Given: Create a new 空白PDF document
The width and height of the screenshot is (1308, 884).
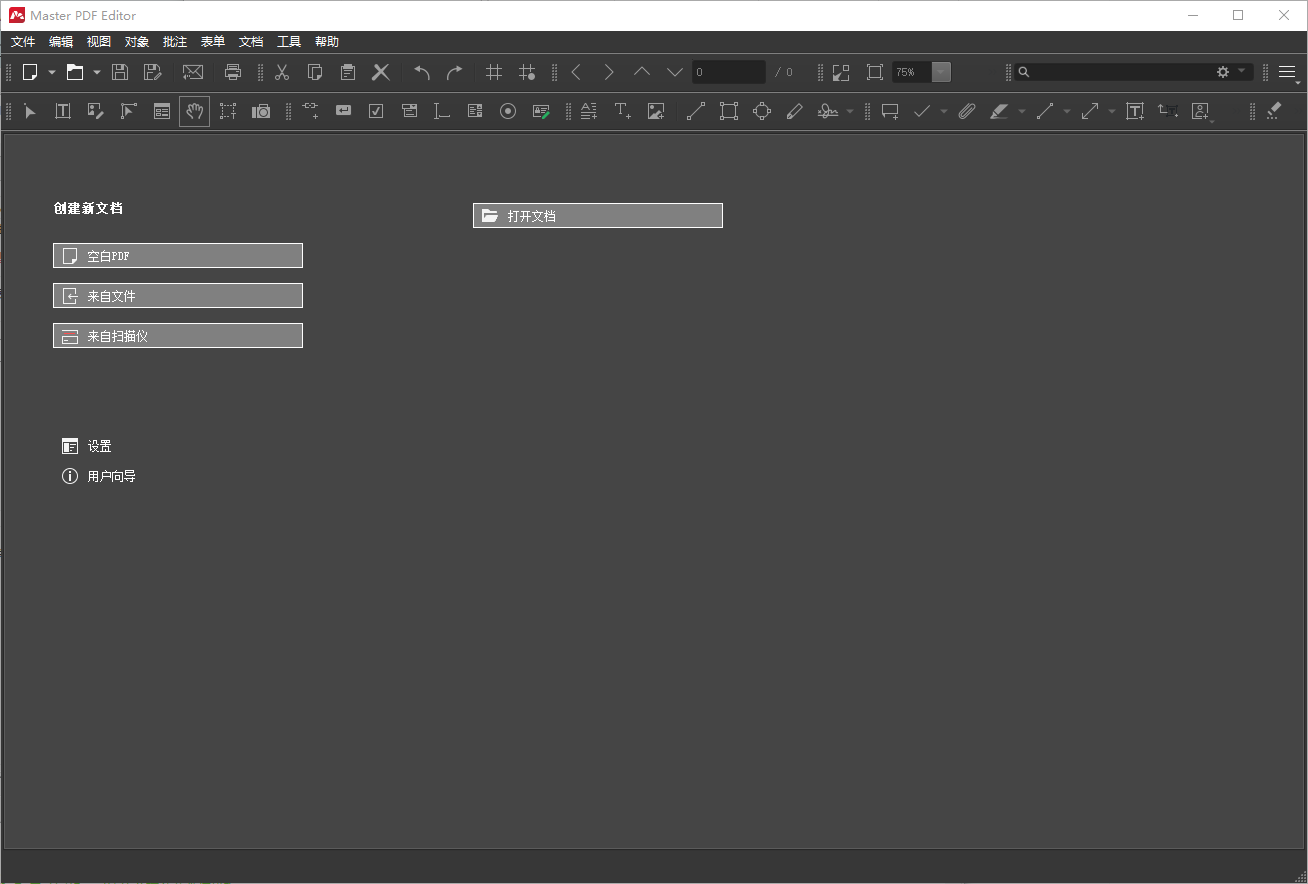Looking at the screenshot, I should [177, 255].
